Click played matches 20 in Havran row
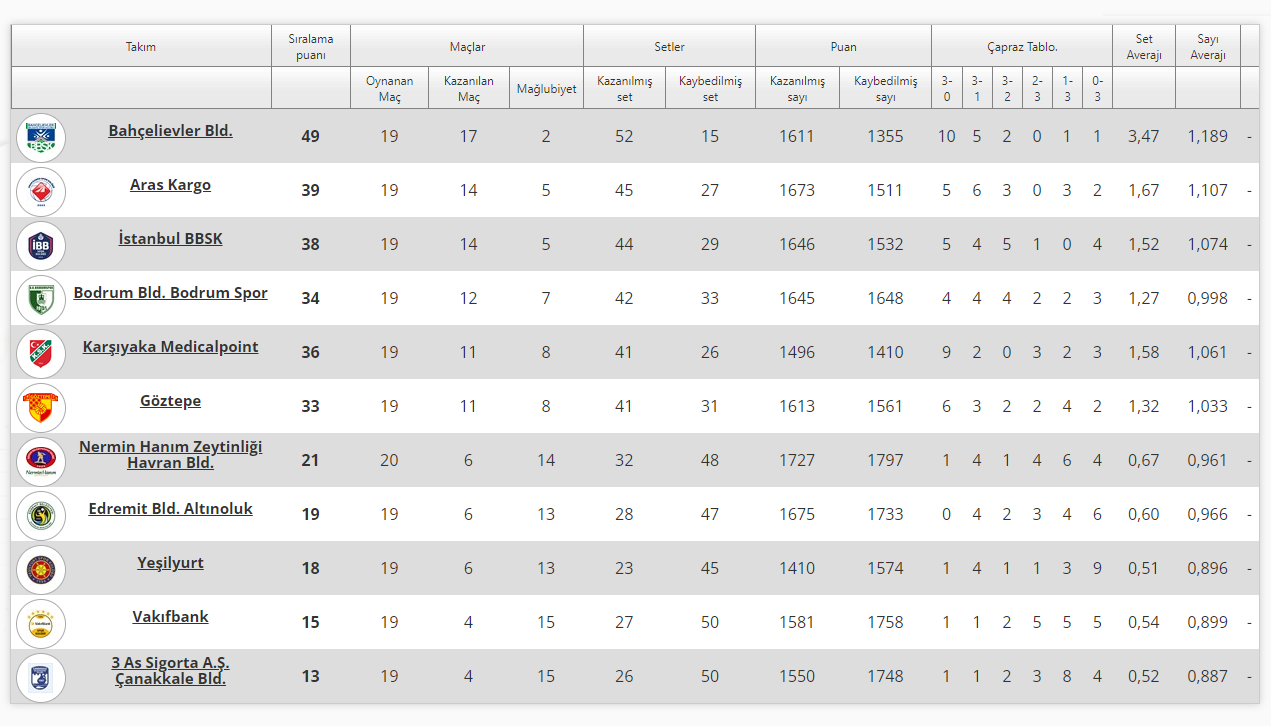Screen dimensions: 1271x726 pos(389,460)
